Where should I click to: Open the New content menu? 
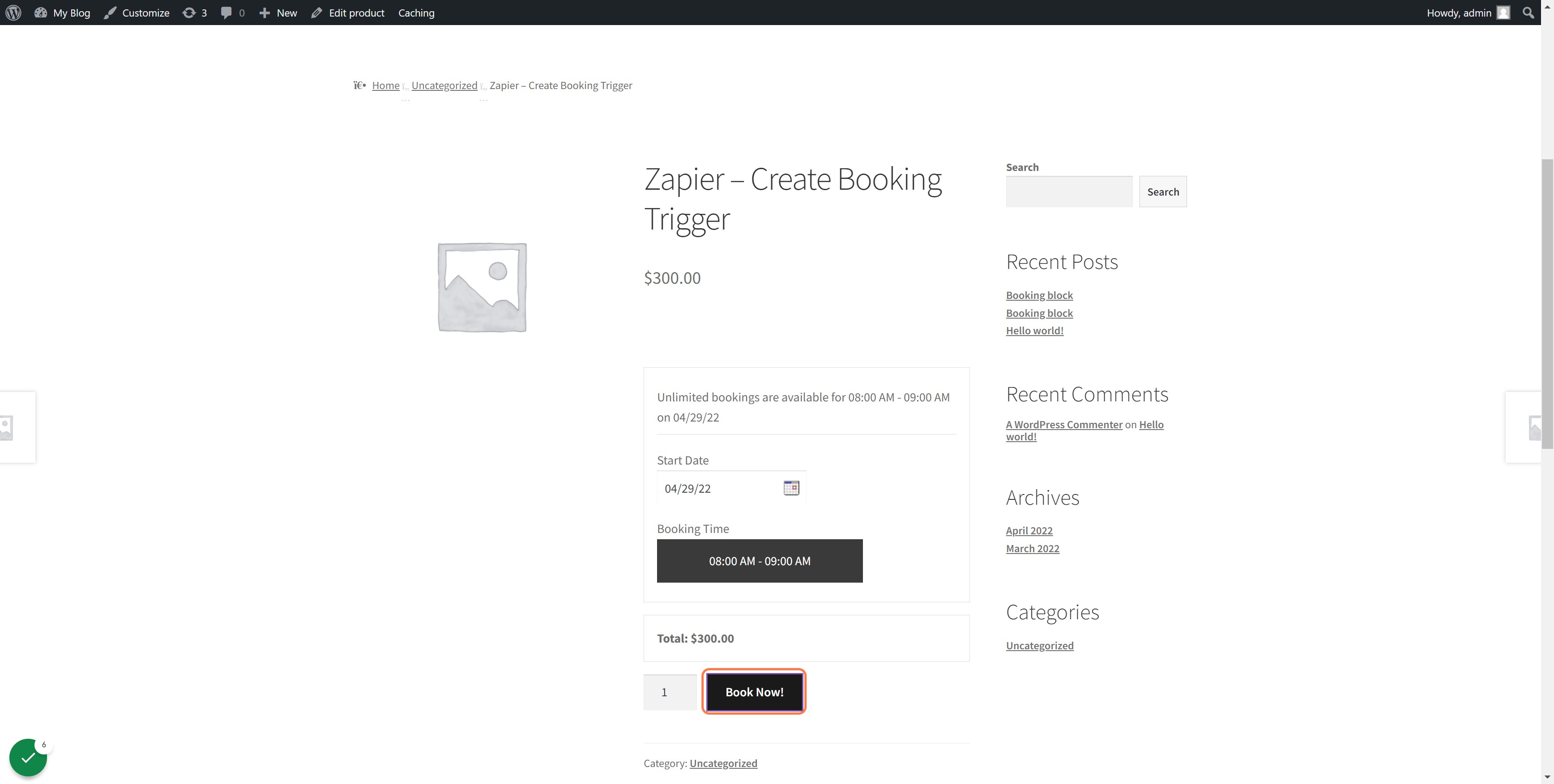(278, 13)
